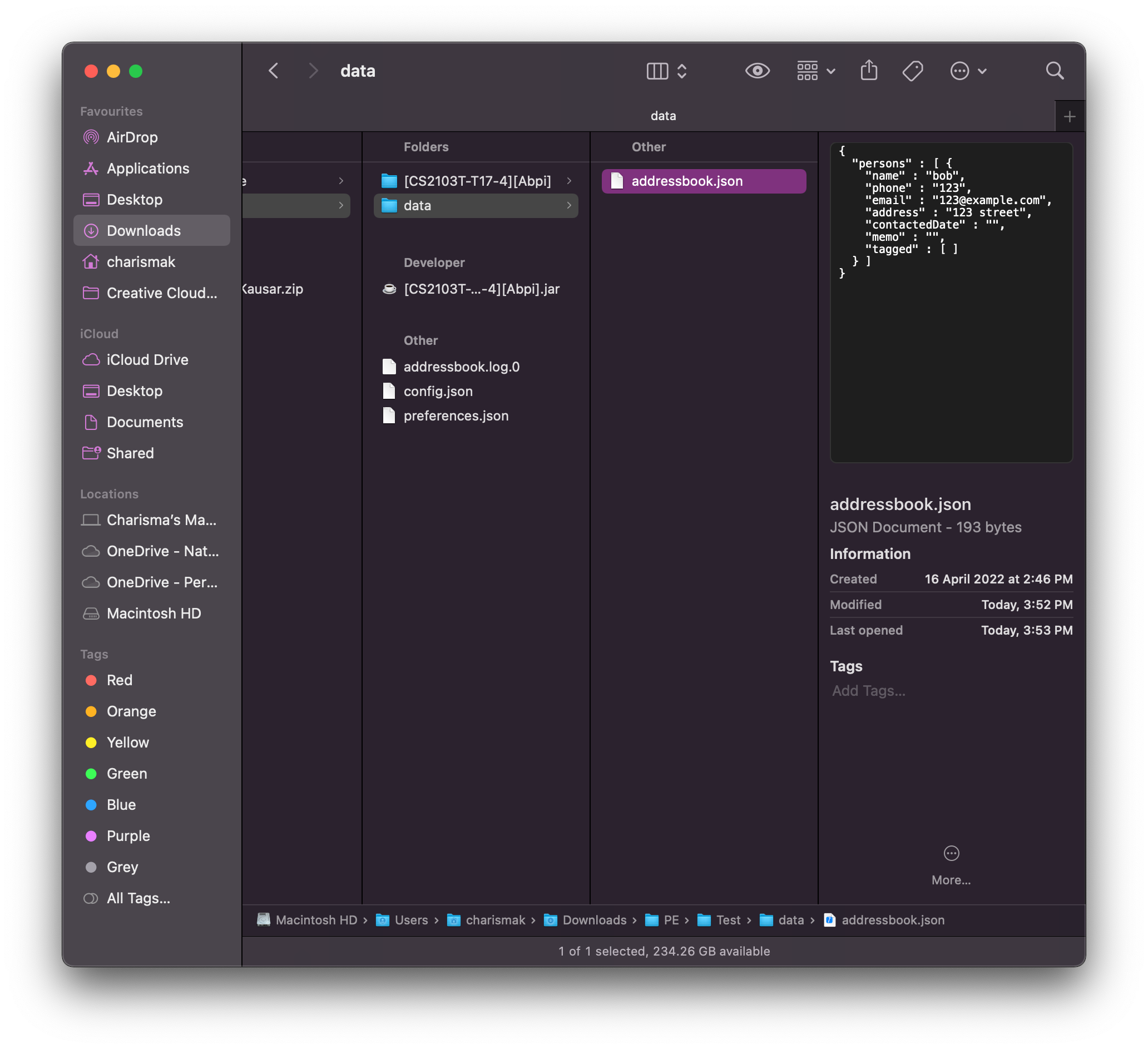
Task: Click the Quick Look eye icon
Action: click(x=757, y=71)
